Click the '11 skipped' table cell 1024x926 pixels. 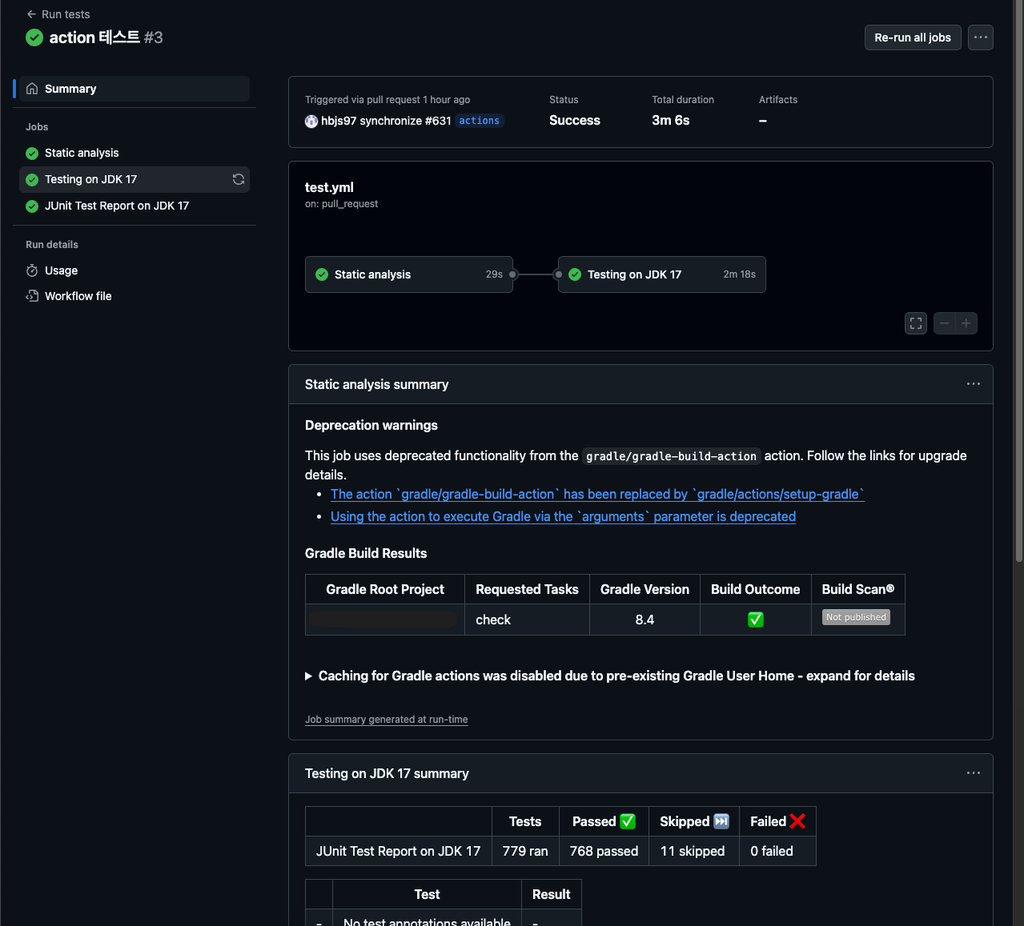pos(693,851)
